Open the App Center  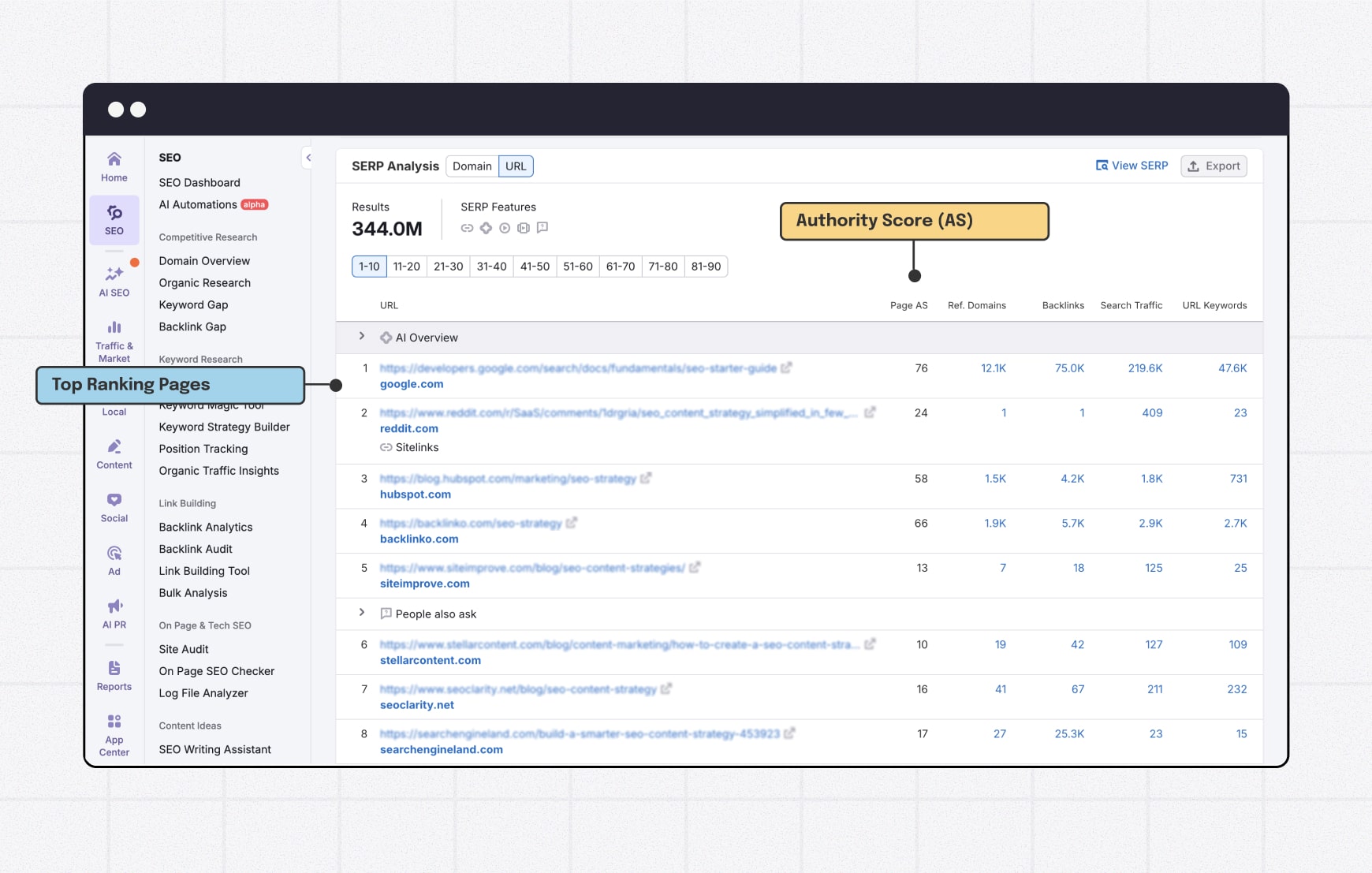(114, 732)
